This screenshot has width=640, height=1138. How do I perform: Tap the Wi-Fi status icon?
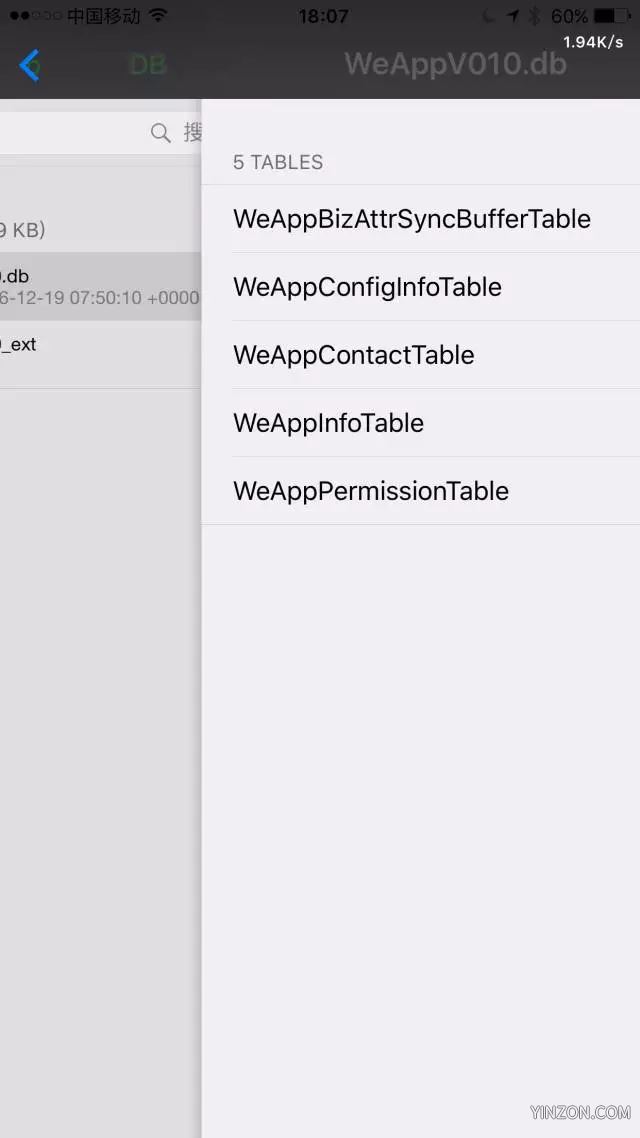click(x=157, y=16)
